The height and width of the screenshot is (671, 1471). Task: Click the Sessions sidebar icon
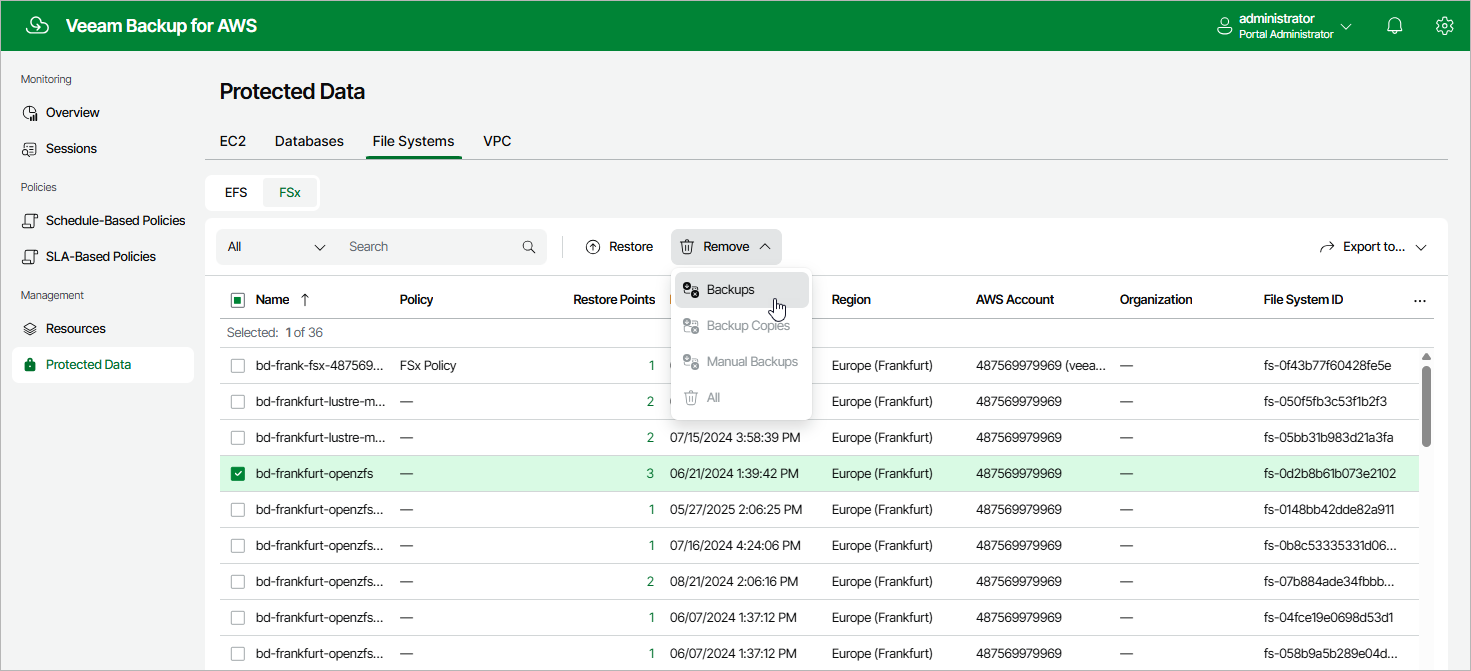pos(30,149)
